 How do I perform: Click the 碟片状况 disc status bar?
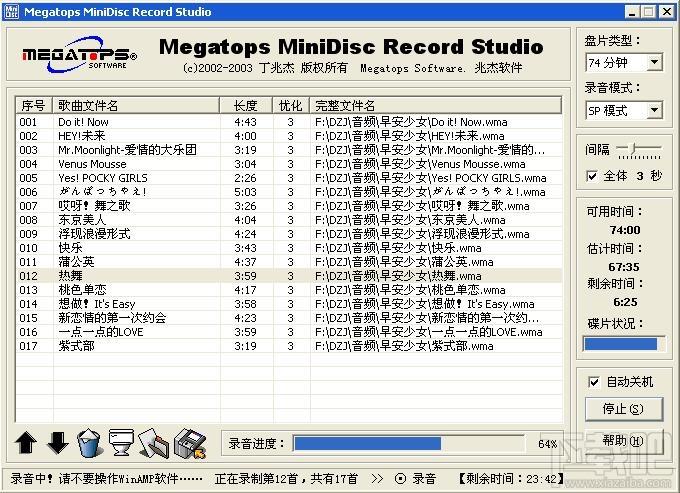tap(624, 344)
